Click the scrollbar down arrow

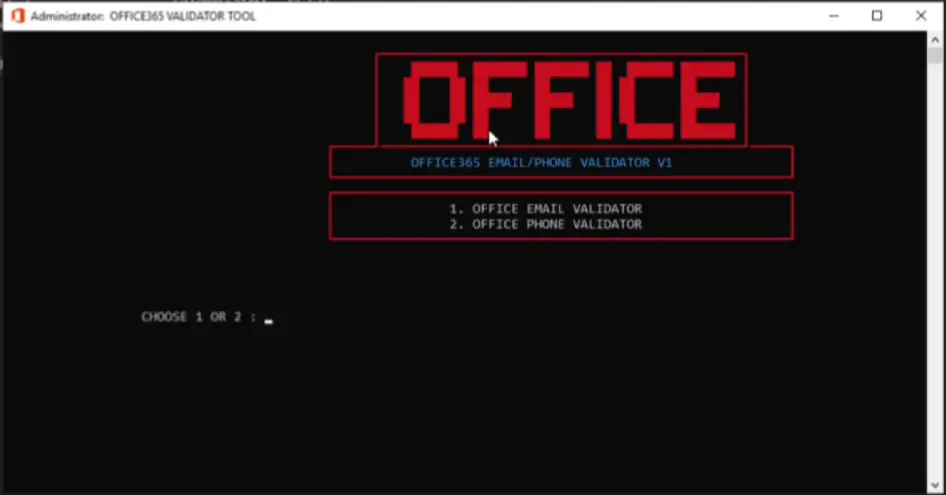pos(935,485)
